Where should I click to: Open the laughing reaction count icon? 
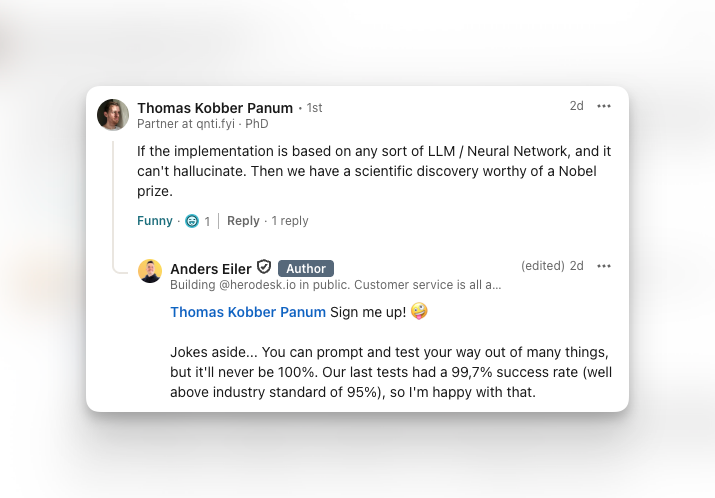pyautogui.click(x=192, y=221)
